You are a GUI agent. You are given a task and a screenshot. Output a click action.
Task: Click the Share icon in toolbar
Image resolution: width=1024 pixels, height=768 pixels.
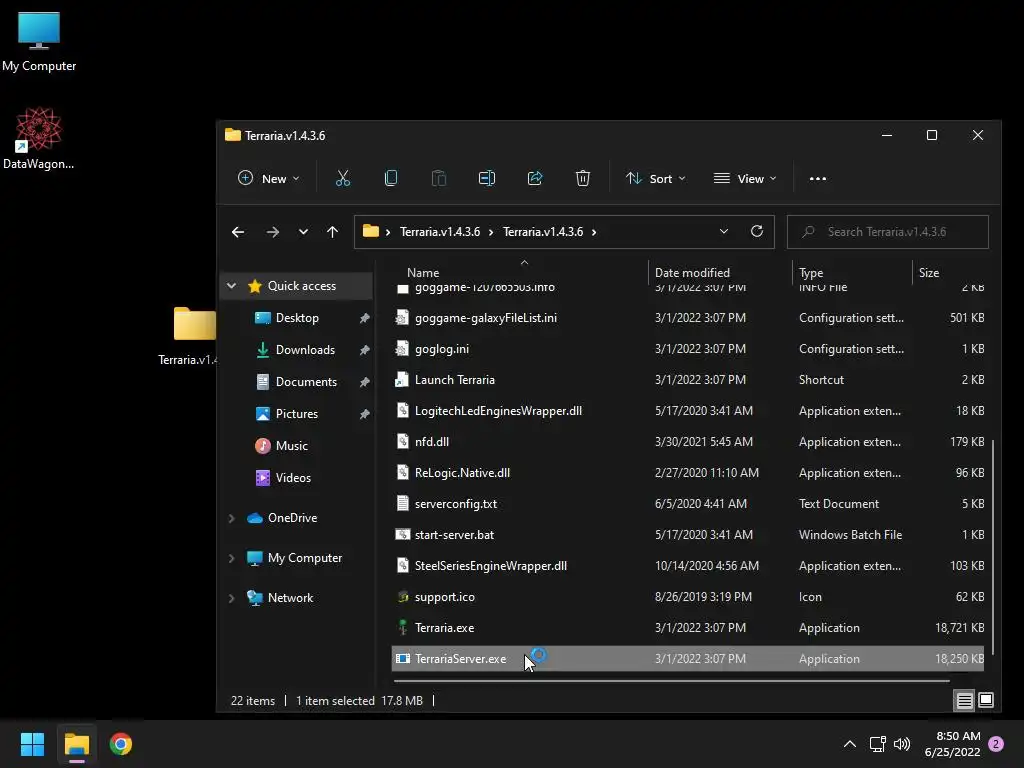[535, 178]
